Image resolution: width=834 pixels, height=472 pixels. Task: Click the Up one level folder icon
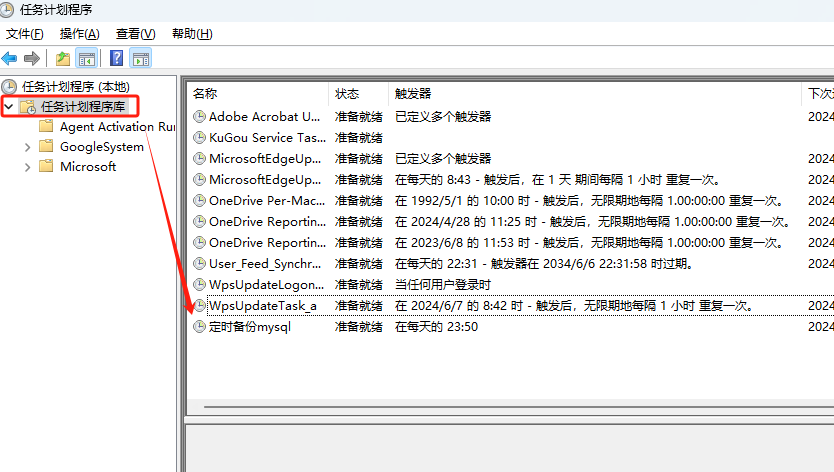point(63,58)
